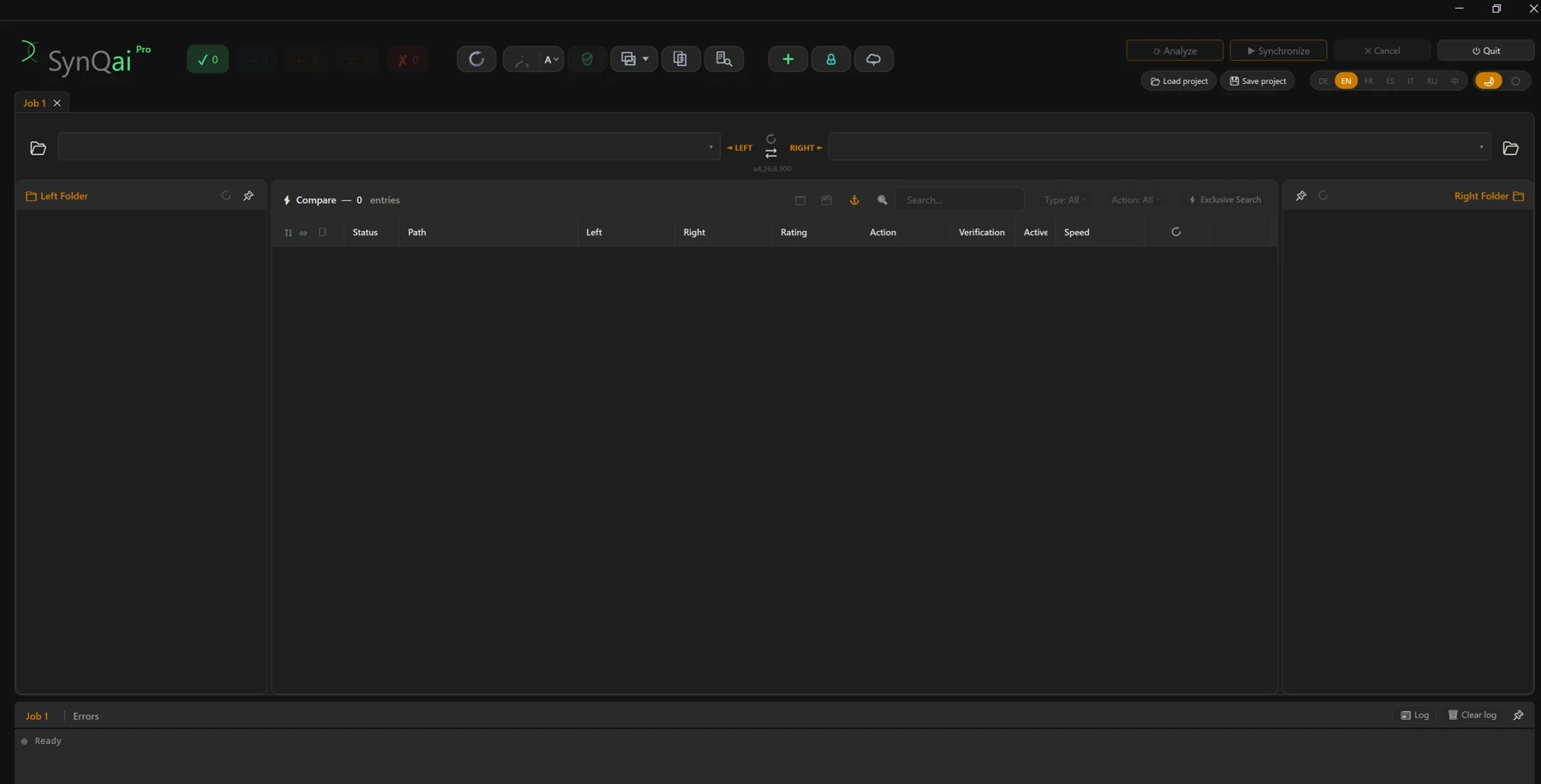Add a new job with the green plus
Viewport: 1541px width, 784px height.
tap(788, 59)
